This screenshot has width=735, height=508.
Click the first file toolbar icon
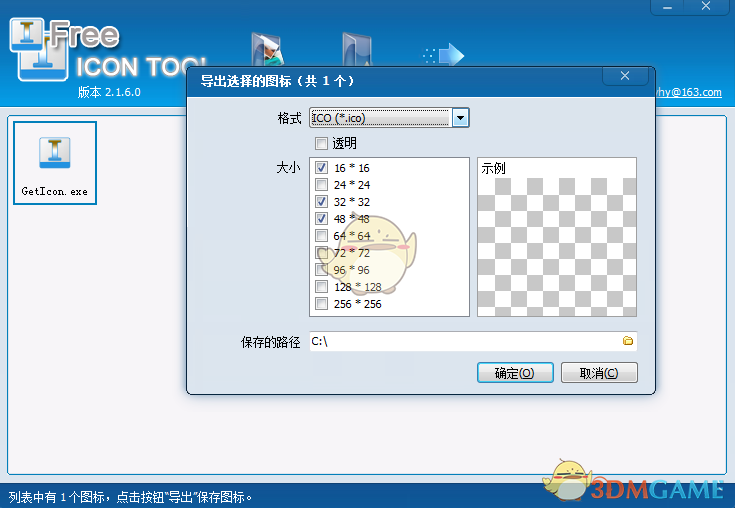point(268,49)
